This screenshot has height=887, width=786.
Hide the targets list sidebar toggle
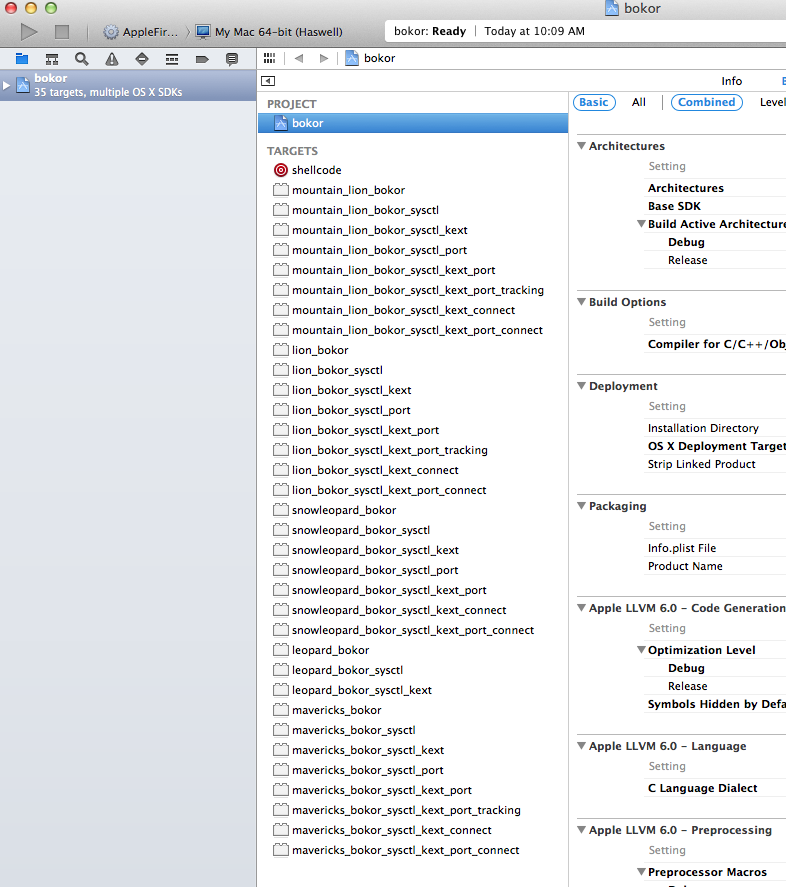268,81
